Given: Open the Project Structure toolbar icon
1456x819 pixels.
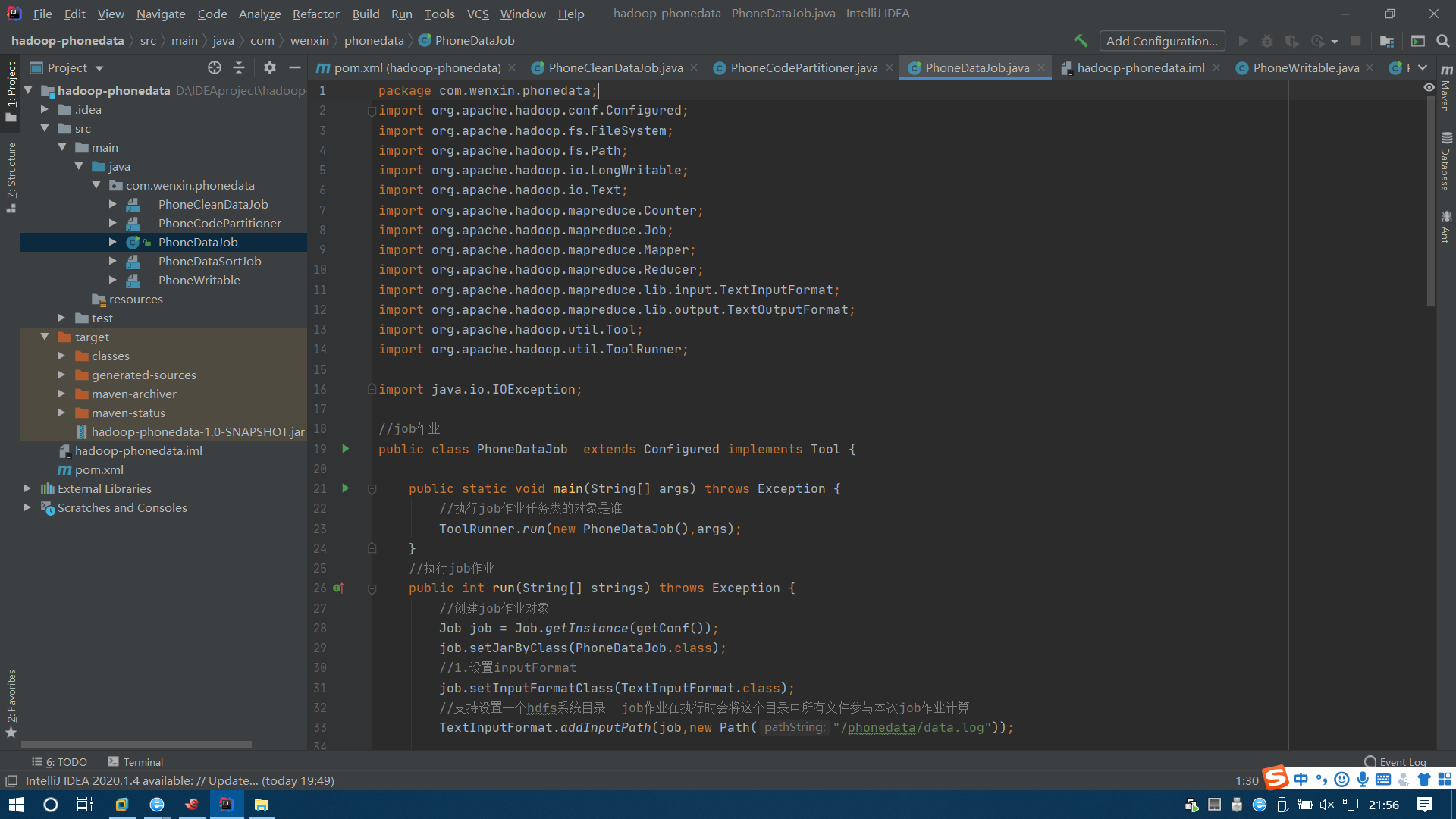Looking at the screenshot, I should pyautogui.click(x=1387, y=41).
